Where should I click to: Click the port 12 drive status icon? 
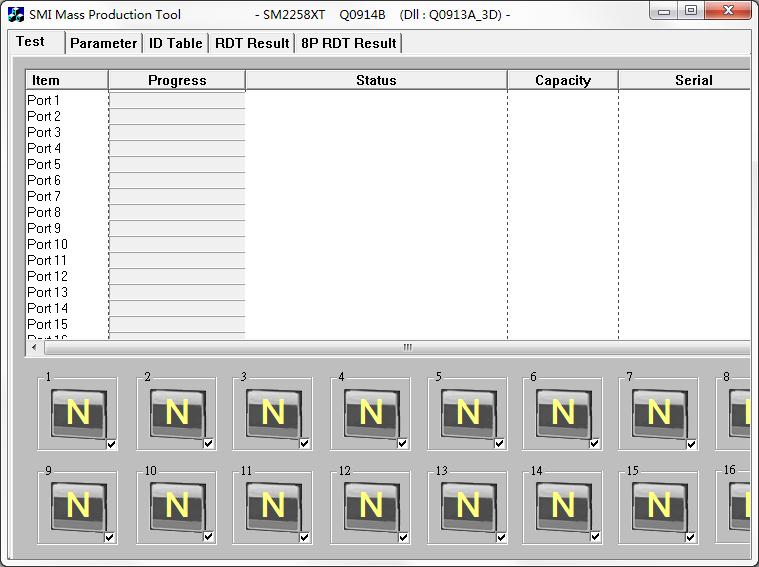[370, 505]
